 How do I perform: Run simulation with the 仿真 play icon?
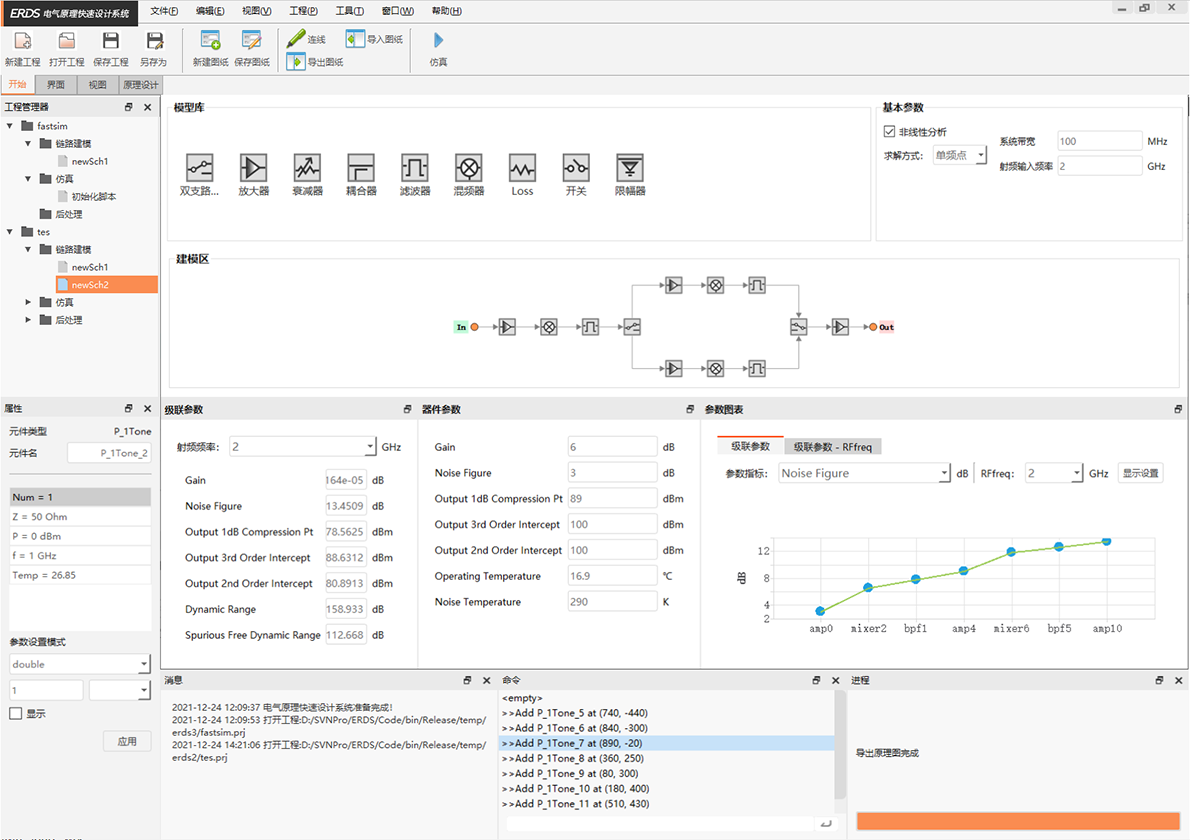438,41
